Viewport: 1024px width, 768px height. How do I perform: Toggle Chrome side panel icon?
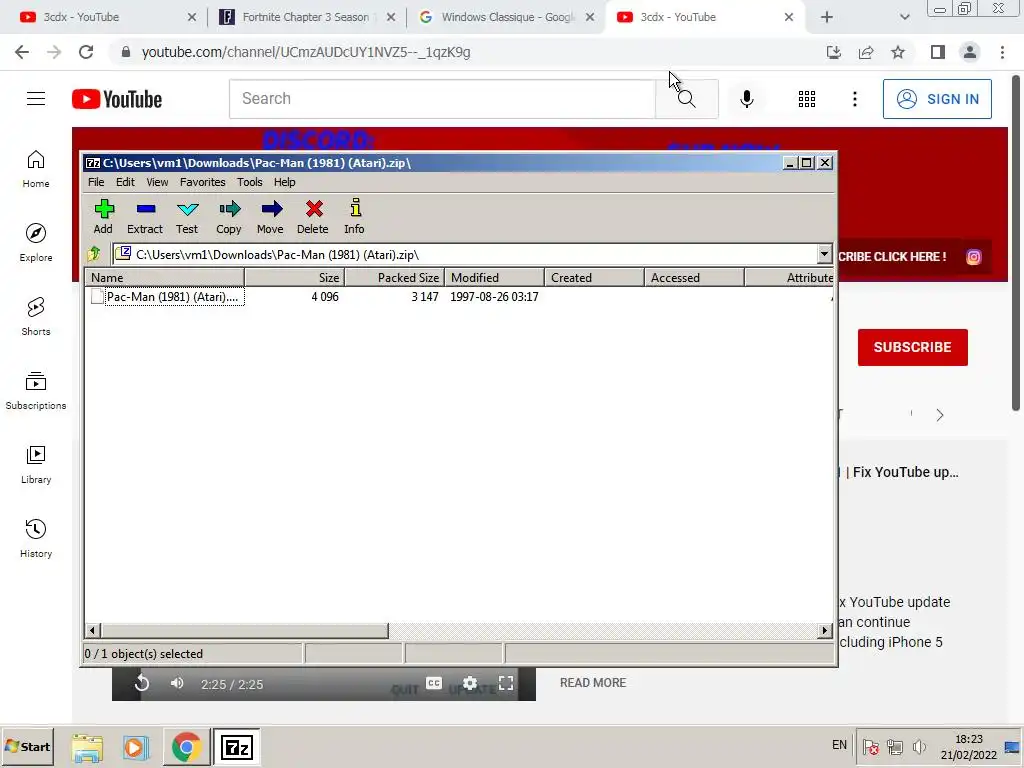(x=938, y=52)
